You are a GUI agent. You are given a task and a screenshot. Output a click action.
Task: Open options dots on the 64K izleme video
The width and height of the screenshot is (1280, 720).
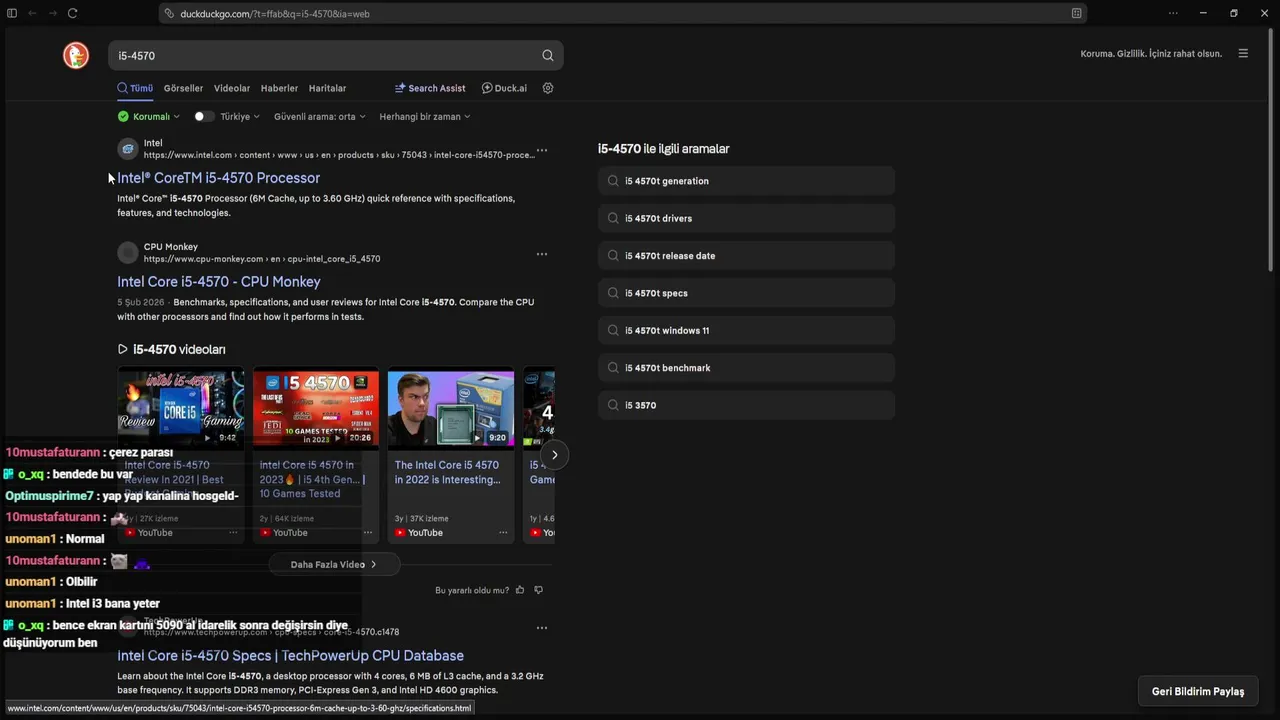point(368,533)
